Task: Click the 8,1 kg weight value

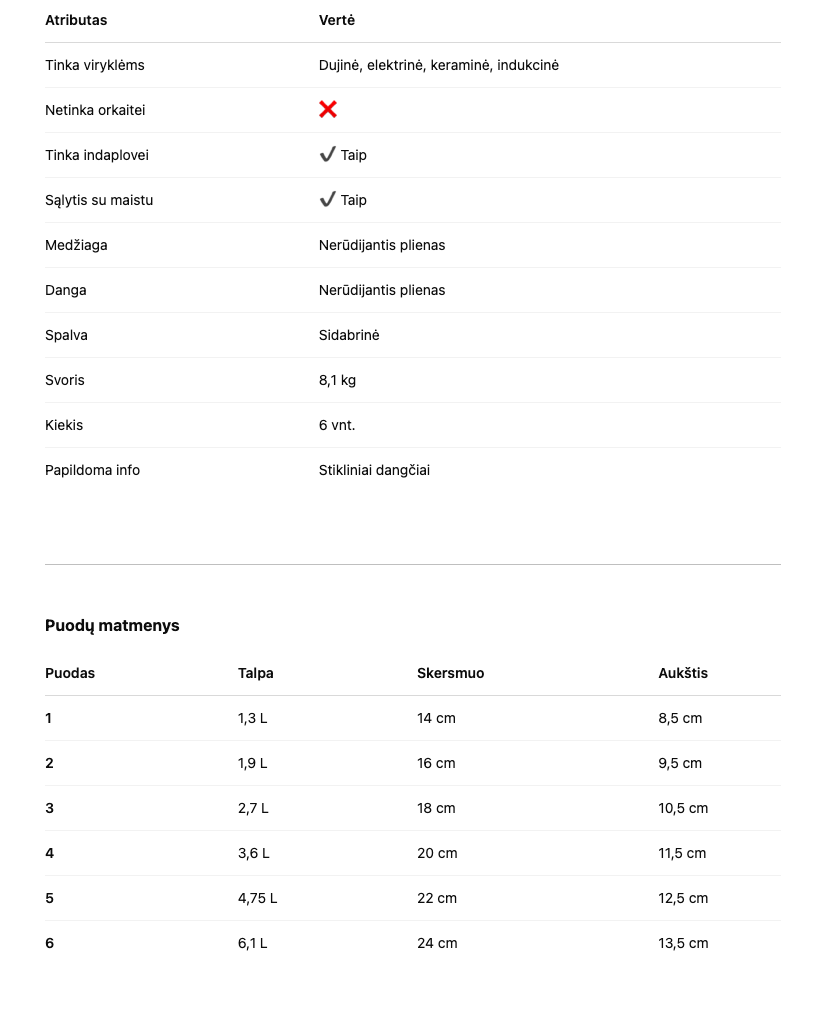Action: point(337,380)
